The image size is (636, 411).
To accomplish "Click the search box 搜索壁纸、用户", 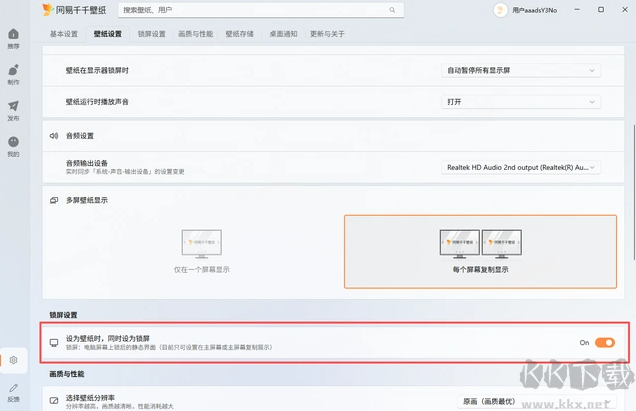I will pyautogui.click(x=261, y=10).
